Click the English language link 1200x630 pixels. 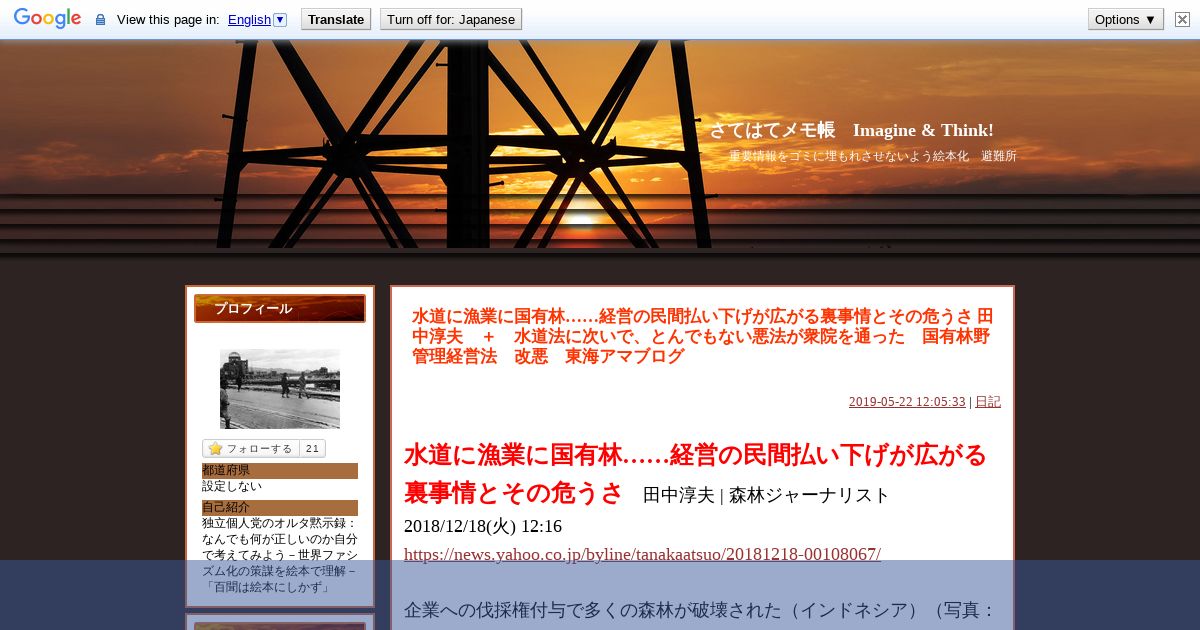click(249, 20)
